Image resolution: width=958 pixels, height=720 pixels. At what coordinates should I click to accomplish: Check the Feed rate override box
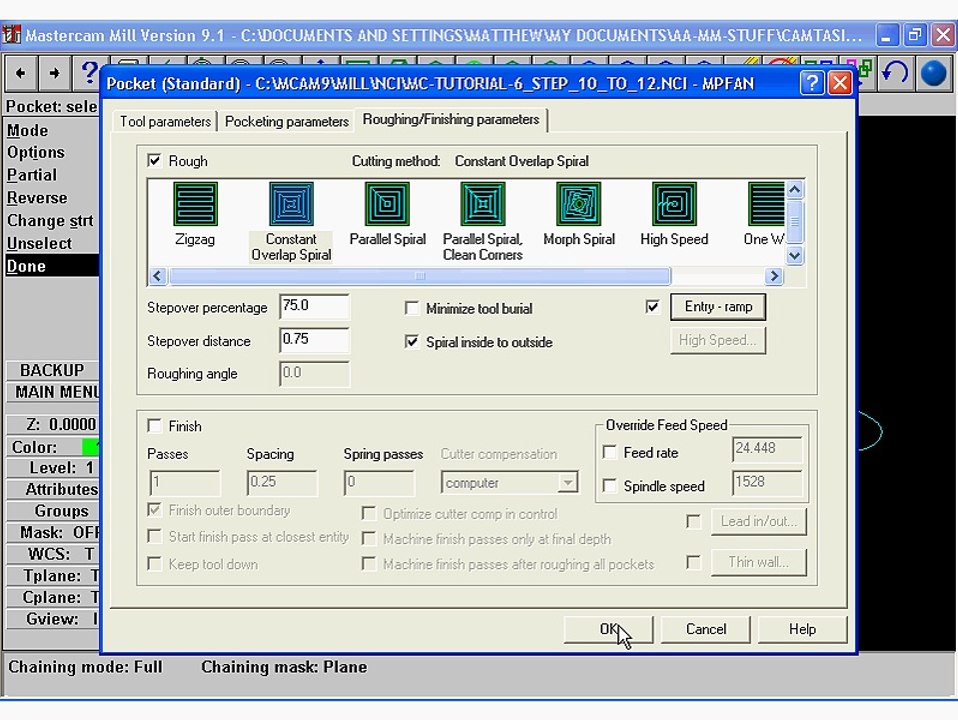coord(609,452)
